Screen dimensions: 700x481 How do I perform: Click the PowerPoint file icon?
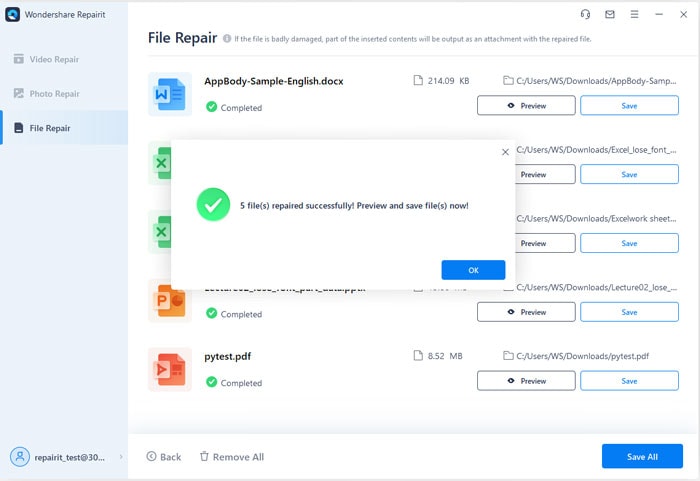[x=168, y=300]
